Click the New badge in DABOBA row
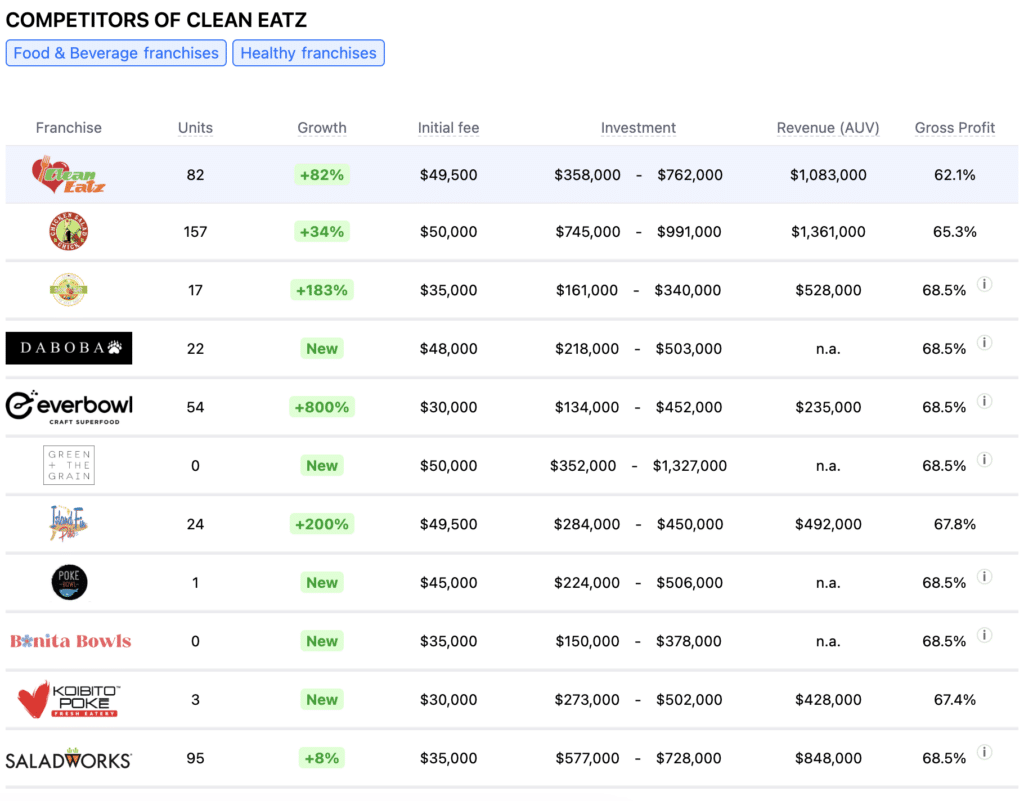The height and width of the screenshot is (801, 1024). 322,349
